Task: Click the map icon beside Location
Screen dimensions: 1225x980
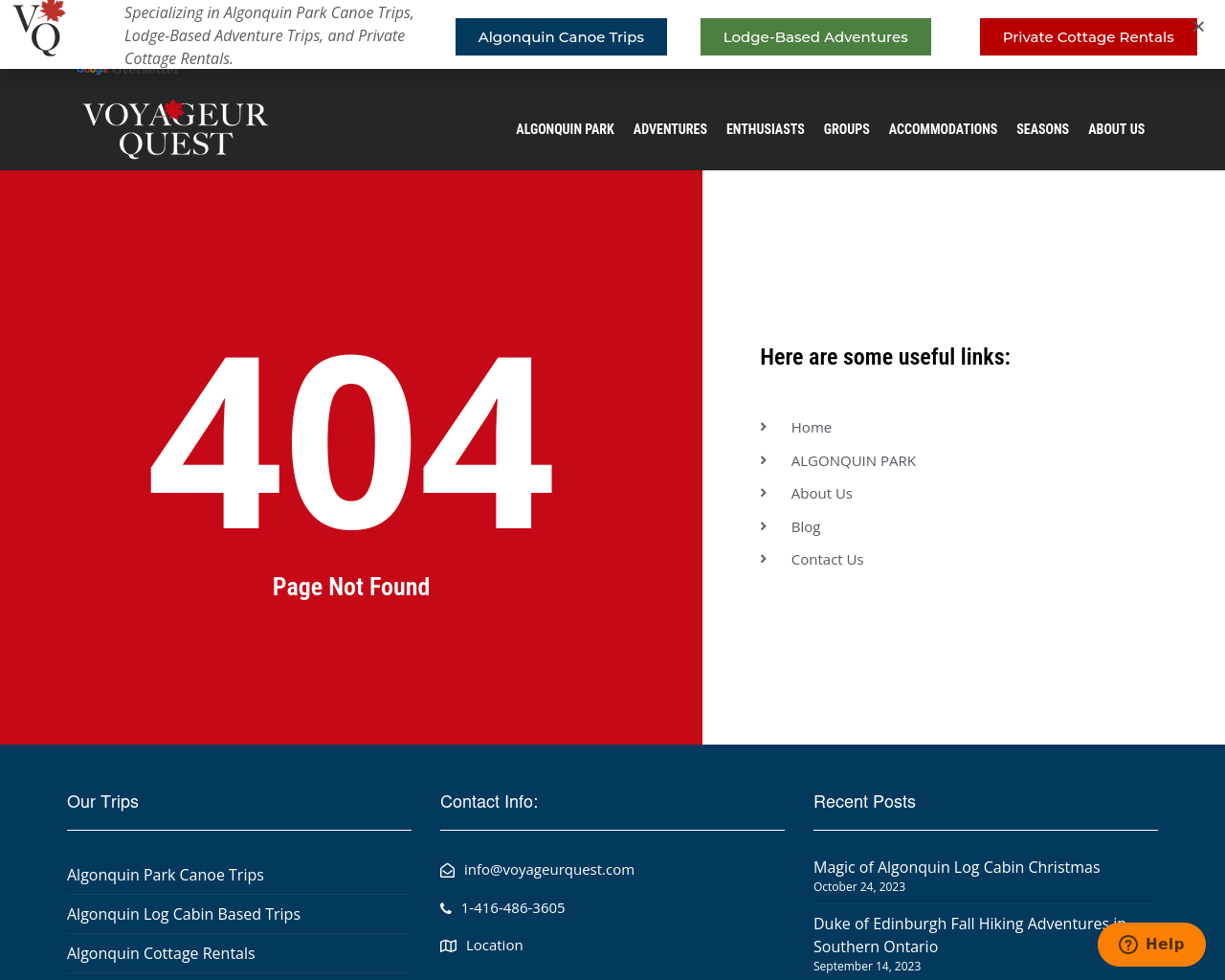Action: coord(448,946)
